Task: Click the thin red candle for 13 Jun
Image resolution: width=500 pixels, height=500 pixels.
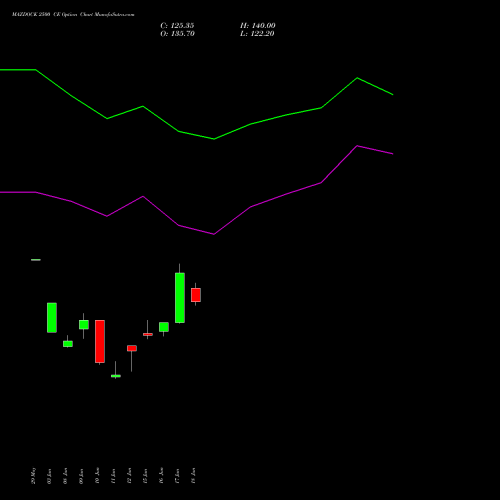Action: (x=148, y=334)
